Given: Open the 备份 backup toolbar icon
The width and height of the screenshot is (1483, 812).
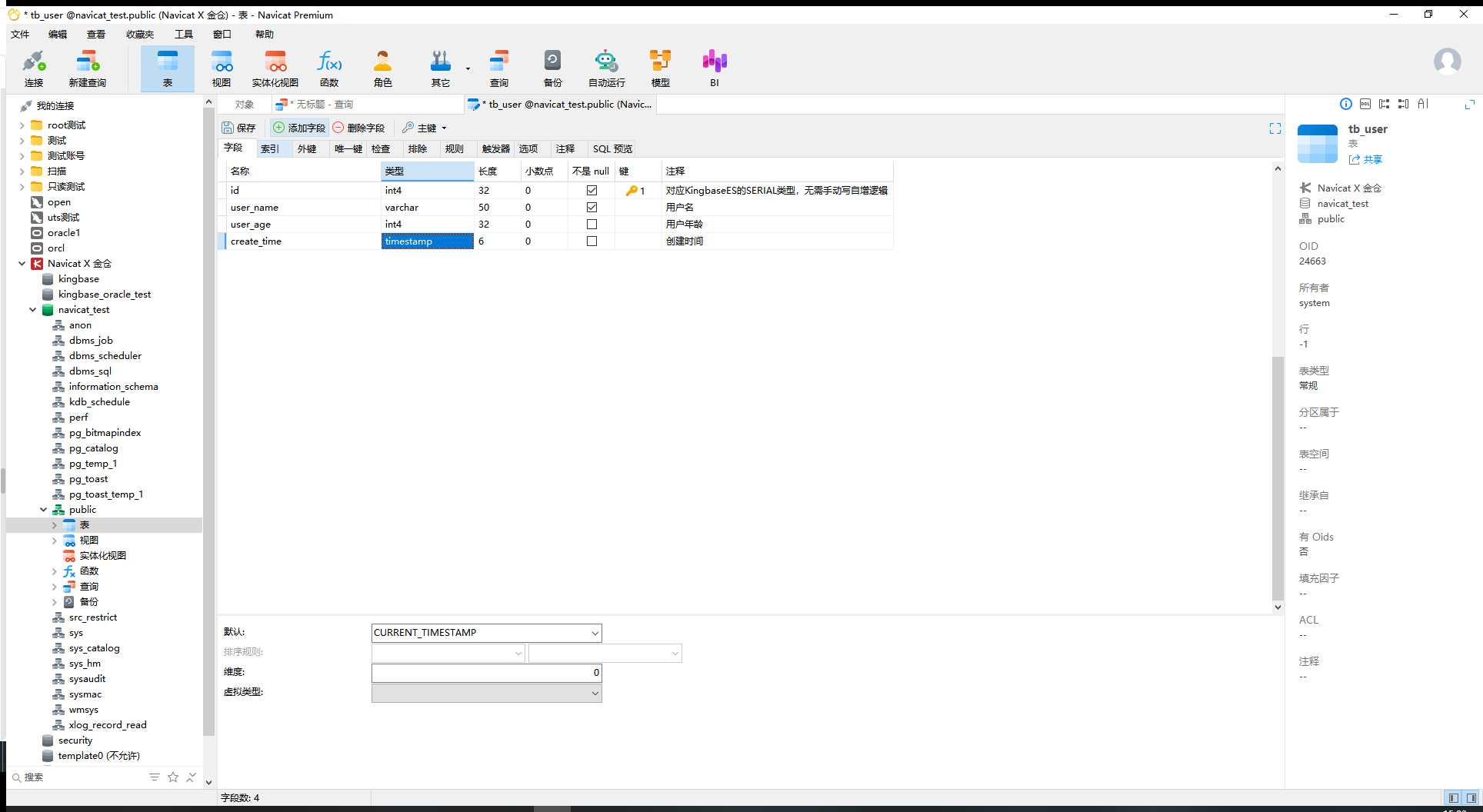Looking at the screenshot, I should pos(553,68).
